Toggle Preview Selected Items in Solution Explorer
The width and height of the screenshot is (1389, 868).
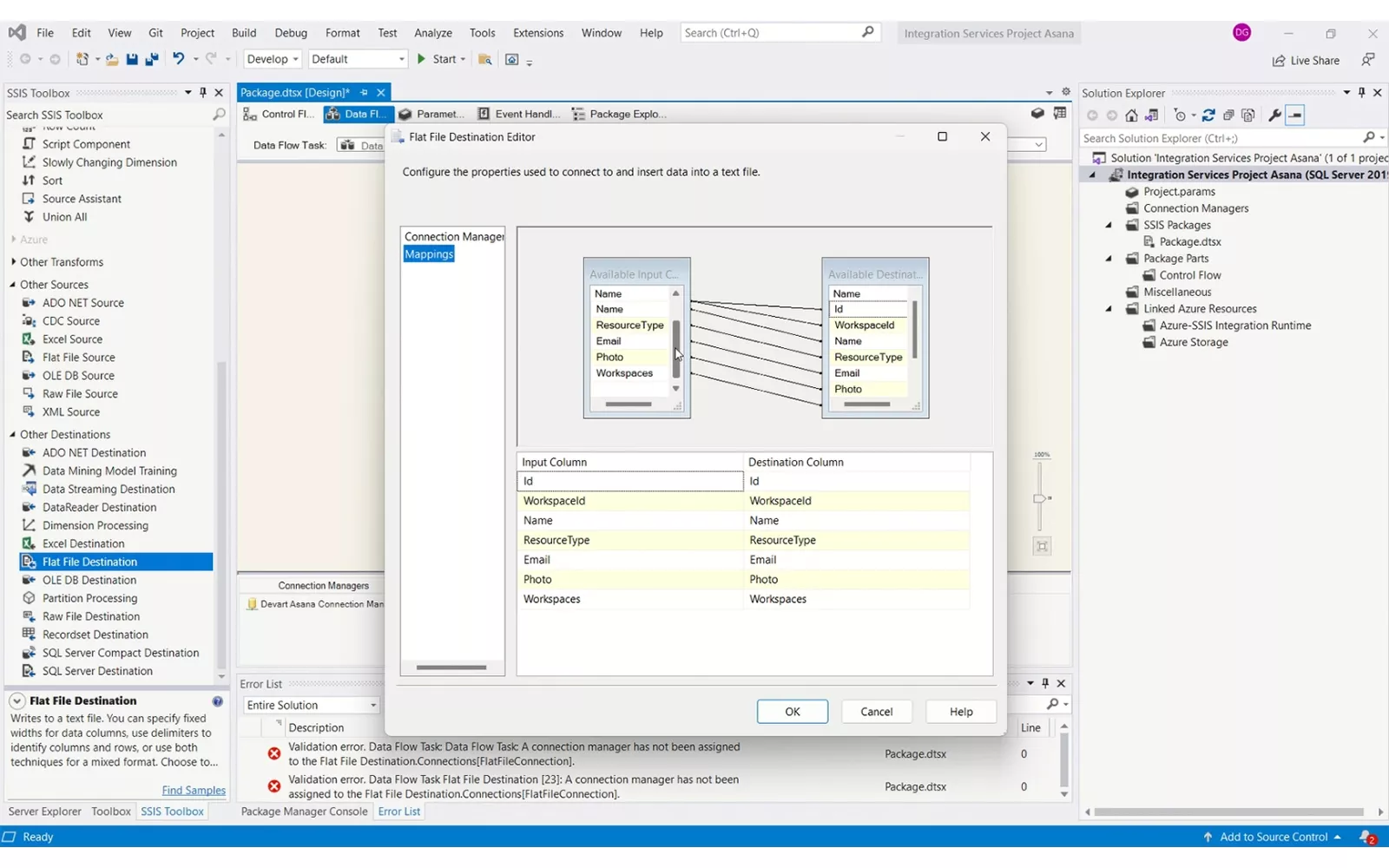(1295, 115)
